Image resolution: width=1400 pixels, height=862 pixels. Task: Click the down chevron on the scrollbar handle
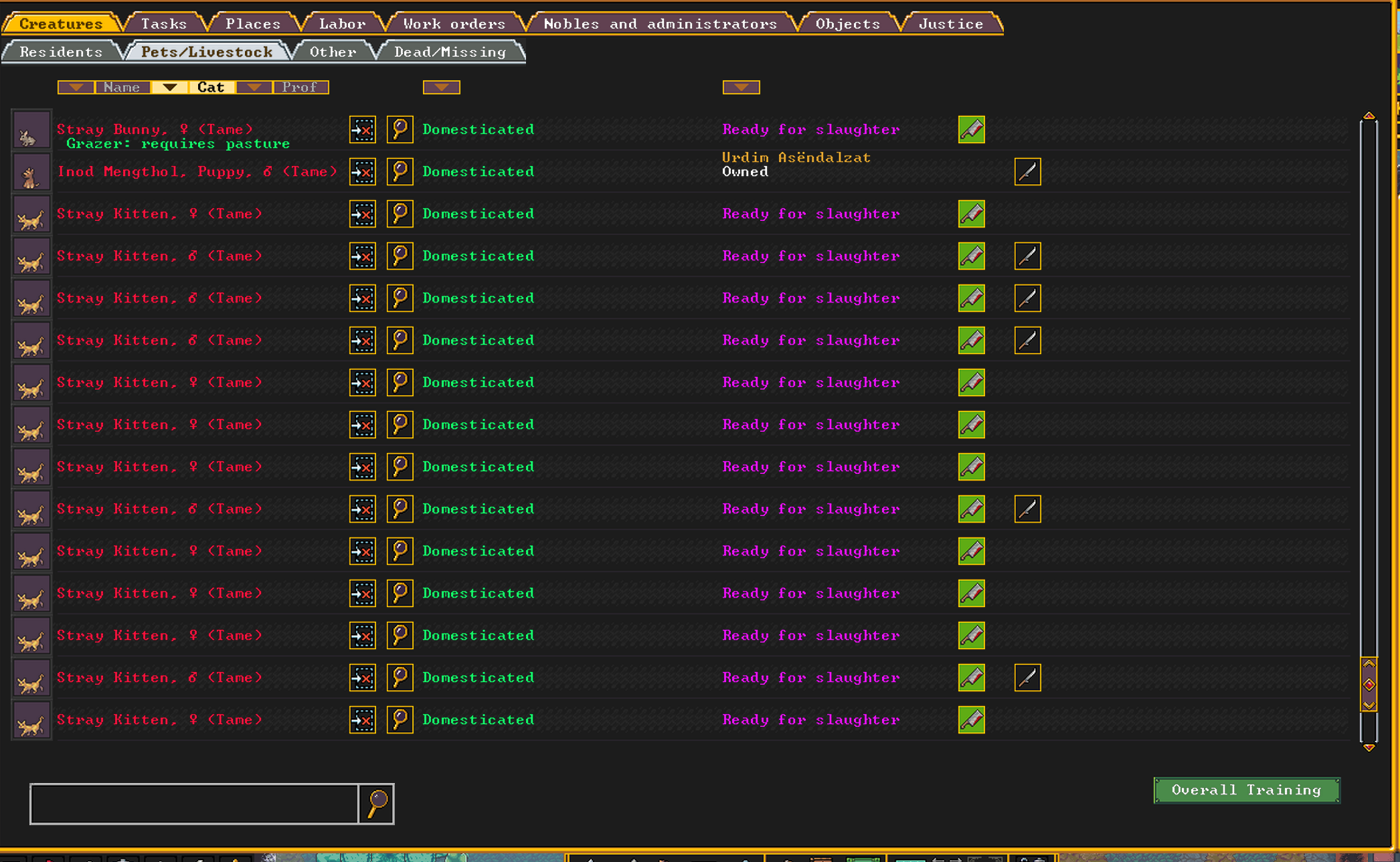(1369, 705)
